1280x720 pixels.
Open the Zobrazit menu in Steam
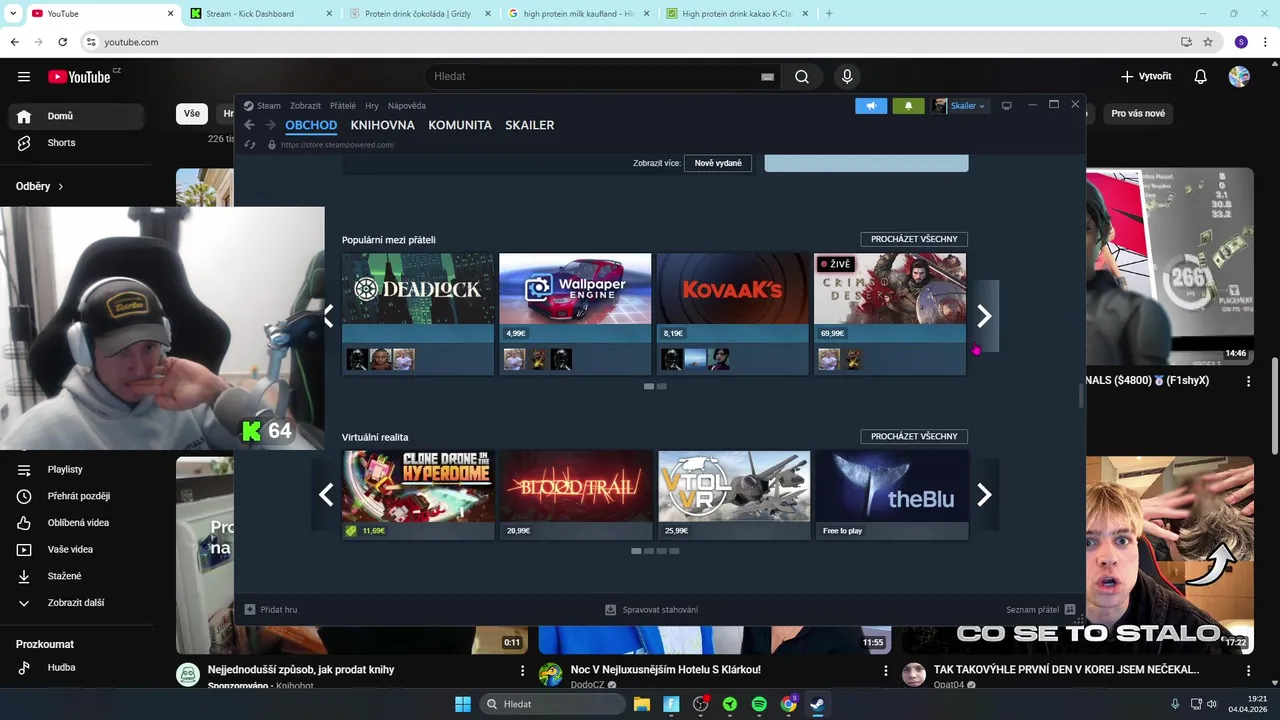pos(305,106)
